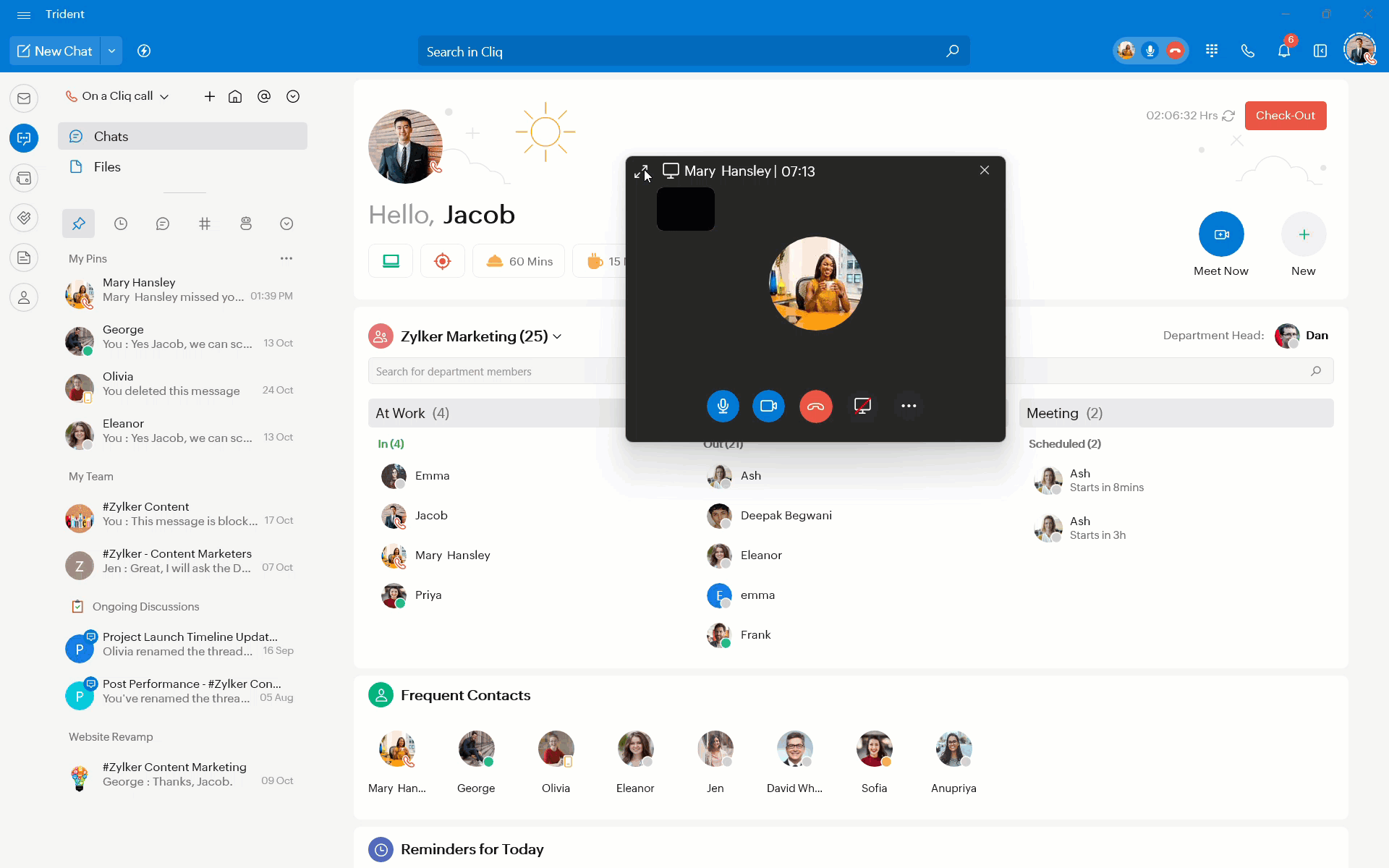
Task: Toggle the camera in Mary Hansley call
Action: [768, 406]
